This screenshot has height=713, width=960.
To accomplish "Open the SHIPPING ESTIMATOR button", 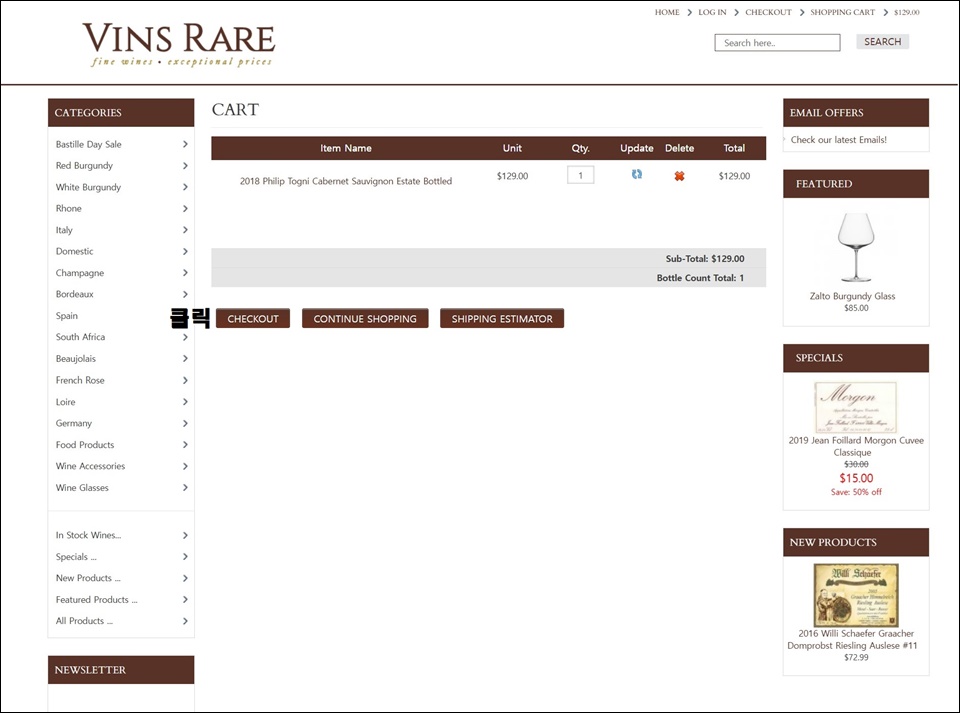I will [x=502, y=318].
